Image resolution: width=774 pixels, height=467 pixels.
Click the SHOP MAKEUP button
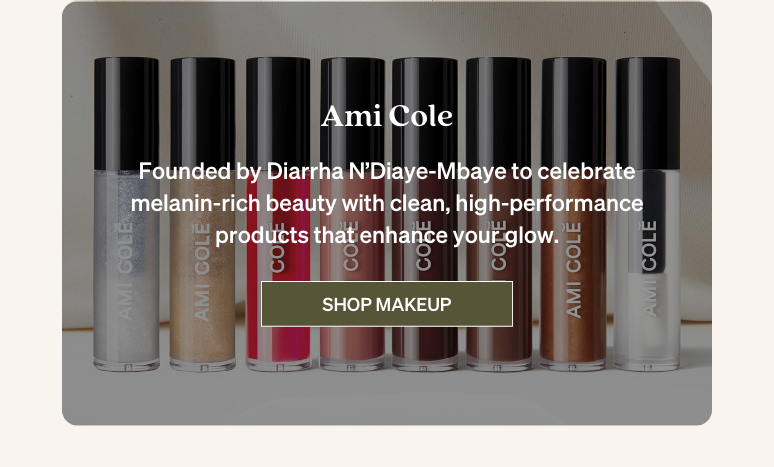coord(387,304)
